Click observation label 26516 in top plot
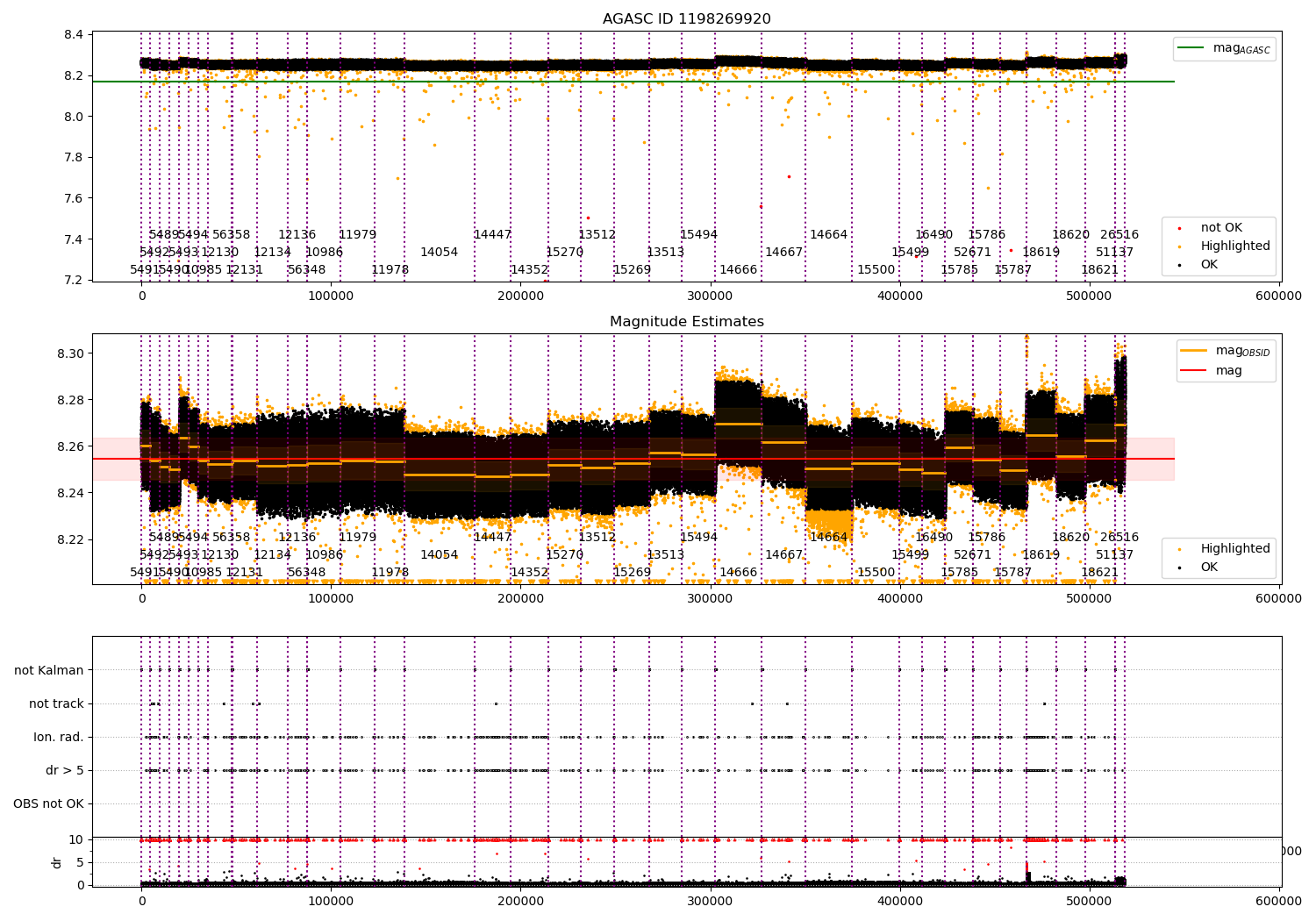The width and height of the screenshot is (1316, 921). click(x=1119, y=235)
